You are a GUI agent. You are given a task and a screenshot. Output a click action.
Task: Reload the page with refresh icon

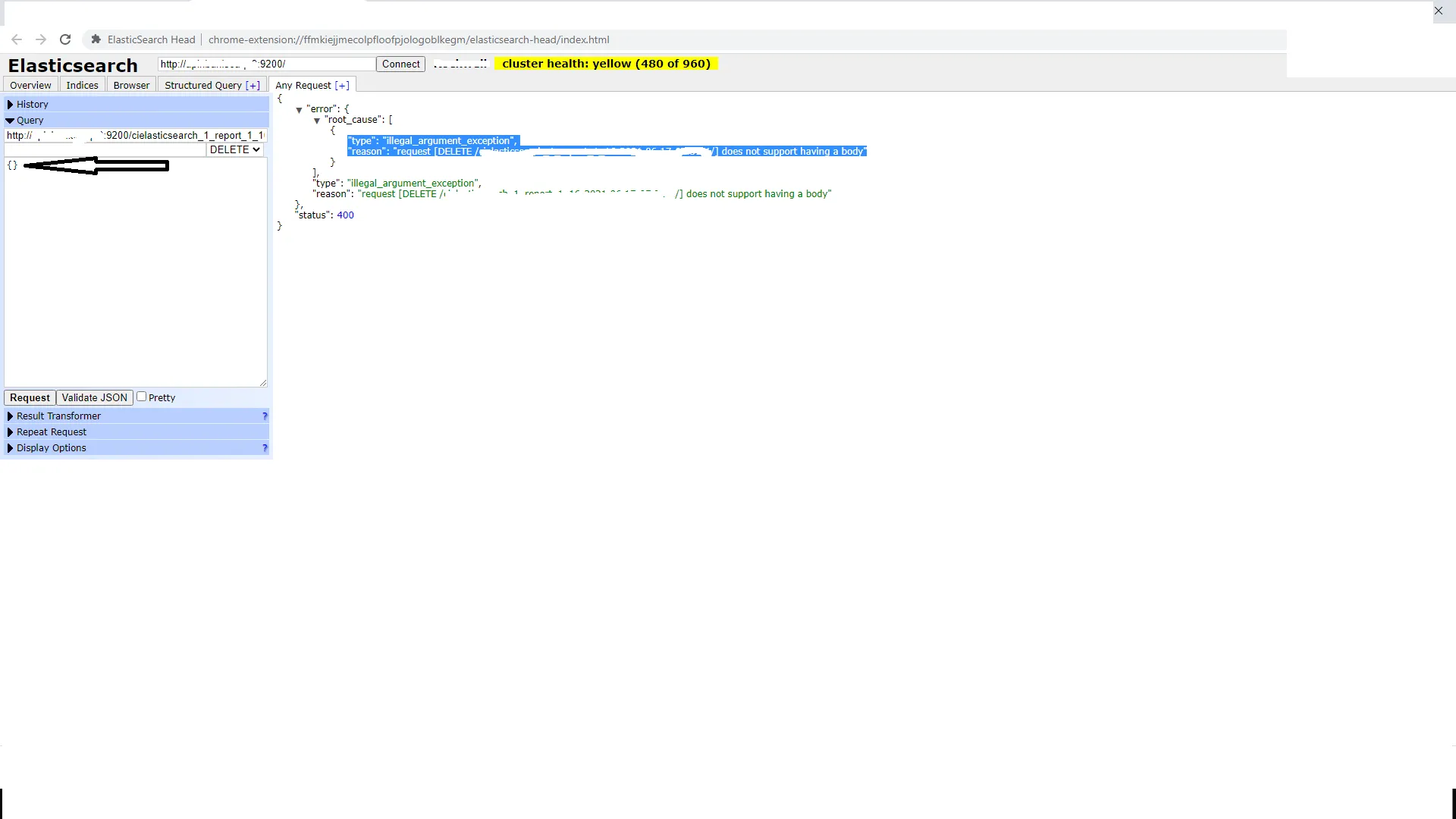(65, 39)
